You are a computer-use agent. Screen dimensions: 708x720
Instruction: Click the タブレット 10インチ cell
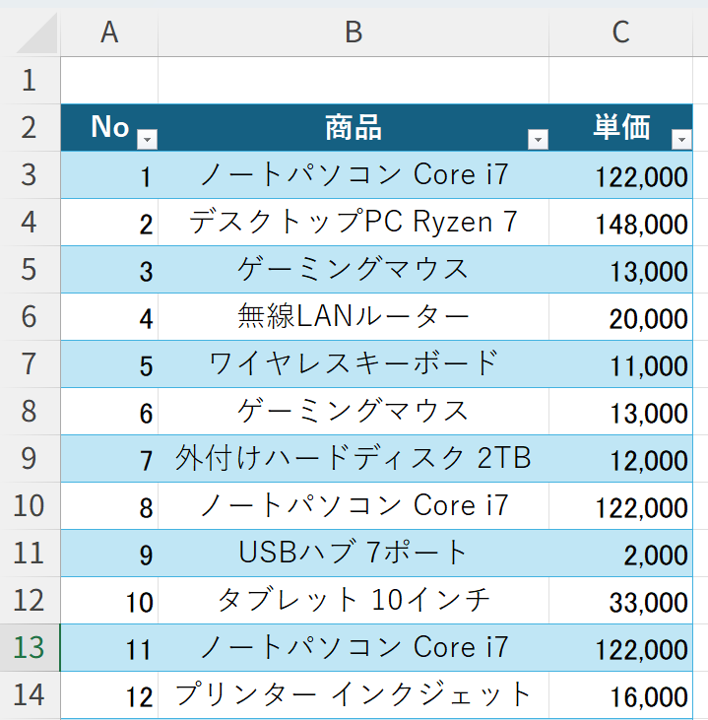coord(353,600)
